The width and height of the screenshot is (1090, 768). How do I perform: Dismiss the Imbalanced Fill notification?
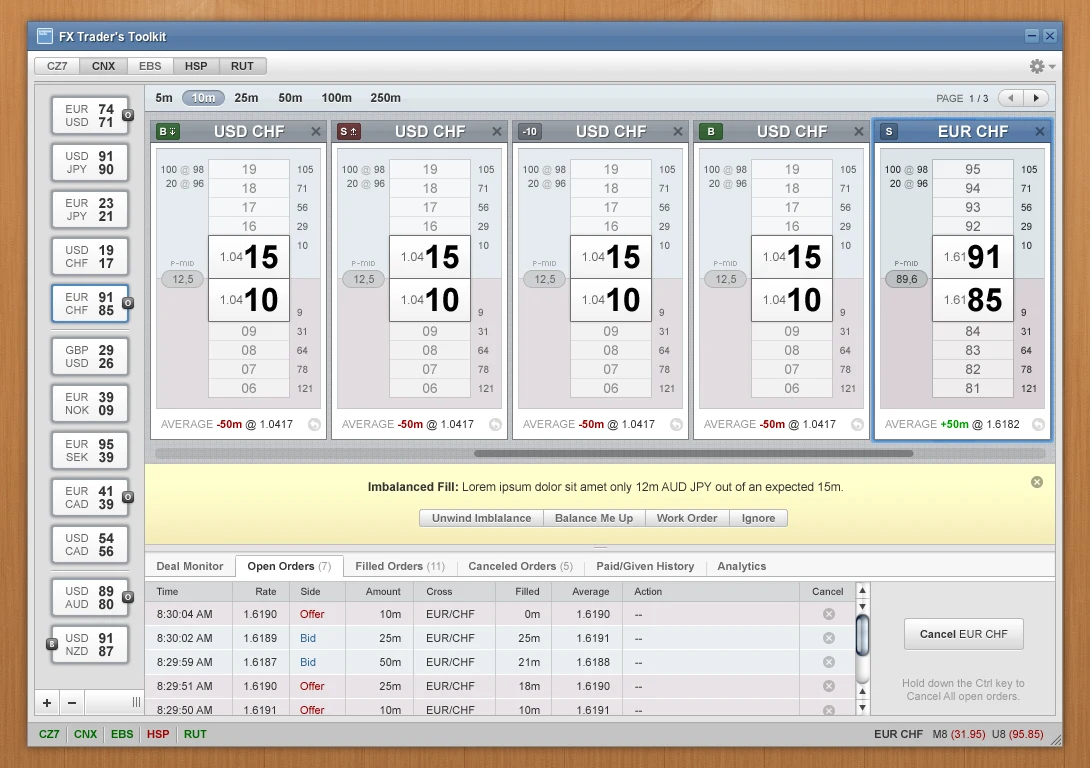[1036, 482]
